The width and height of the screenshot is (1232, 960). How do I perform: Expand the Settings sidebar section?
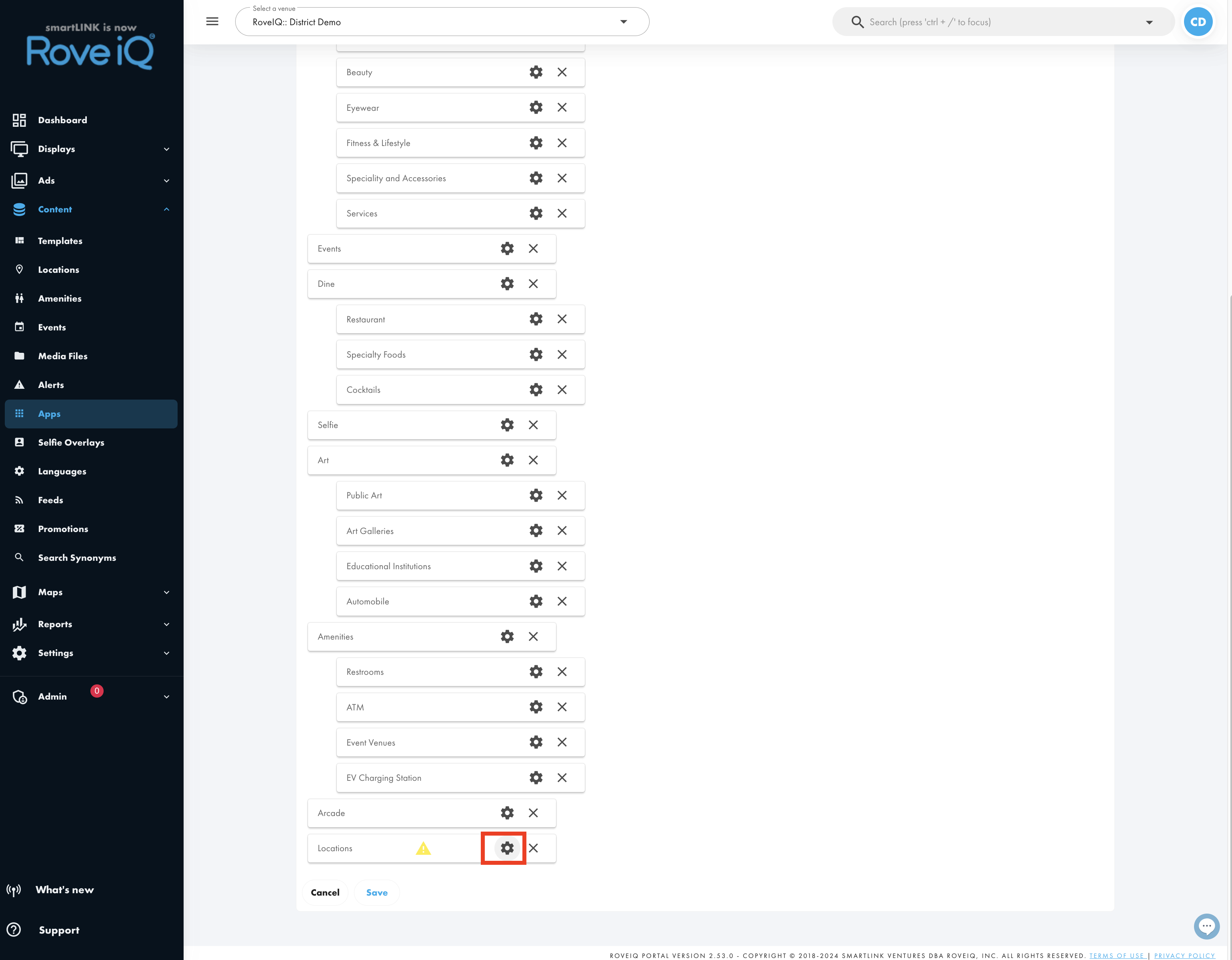pos(91,652)
